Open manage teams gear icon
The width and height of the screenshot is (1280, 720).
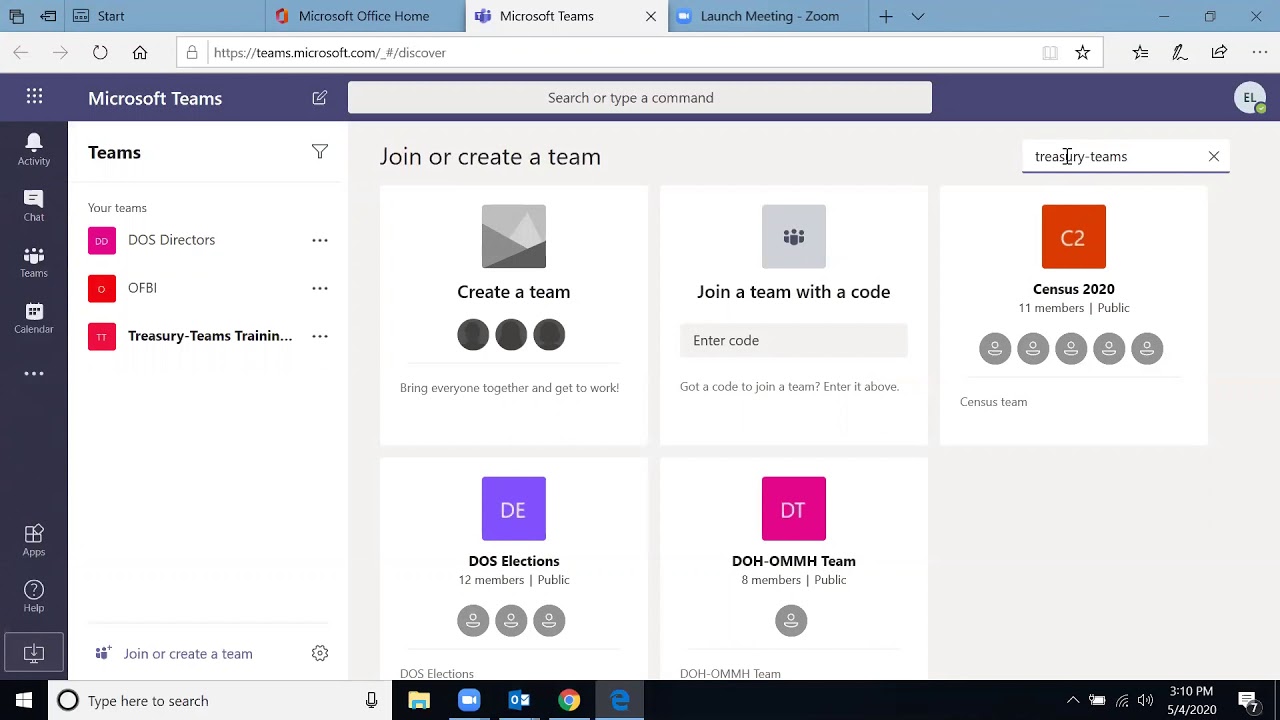(320, 653)
